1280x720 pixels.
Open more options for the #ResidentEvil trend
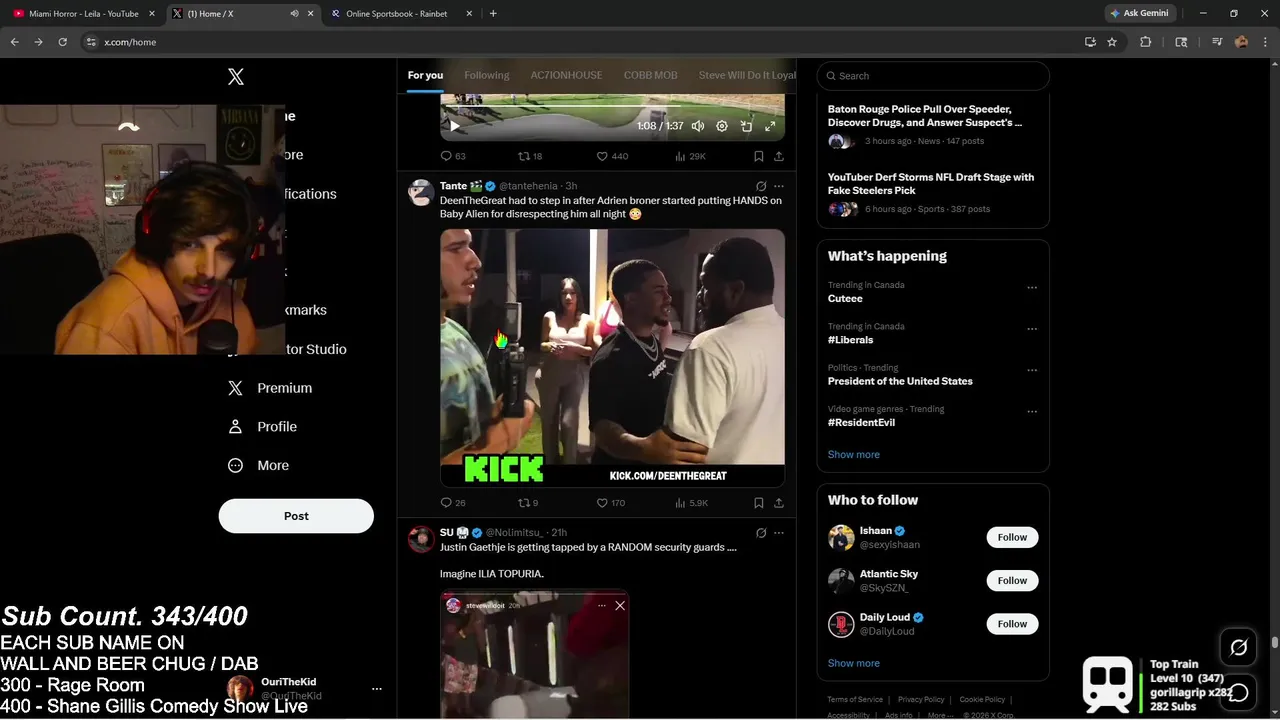(x=1032, y=411)
